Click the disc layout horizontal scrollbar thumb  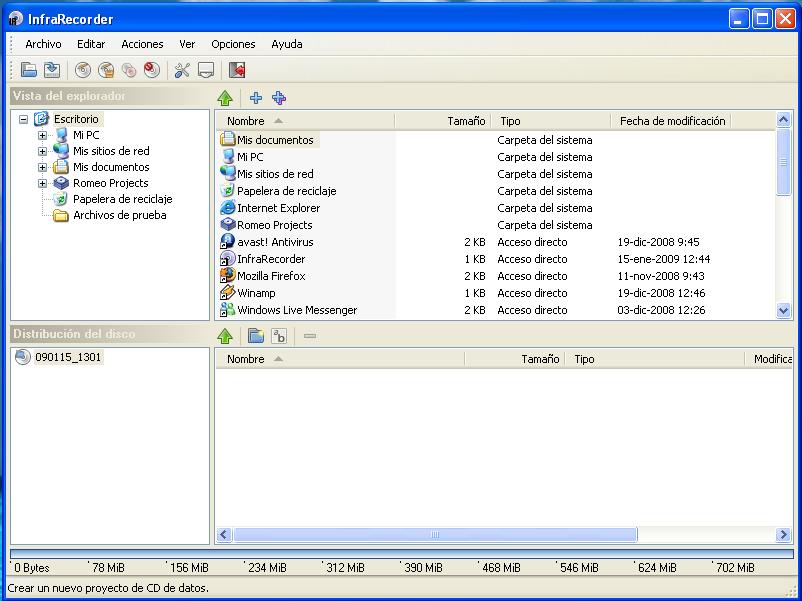(435, 535)
